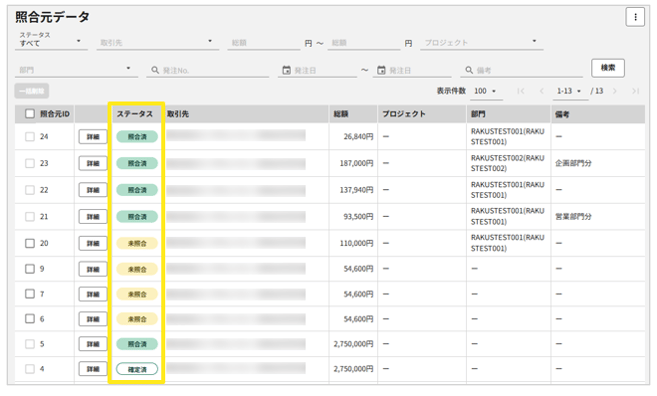Focus the 備考 search field

(522, 70)
